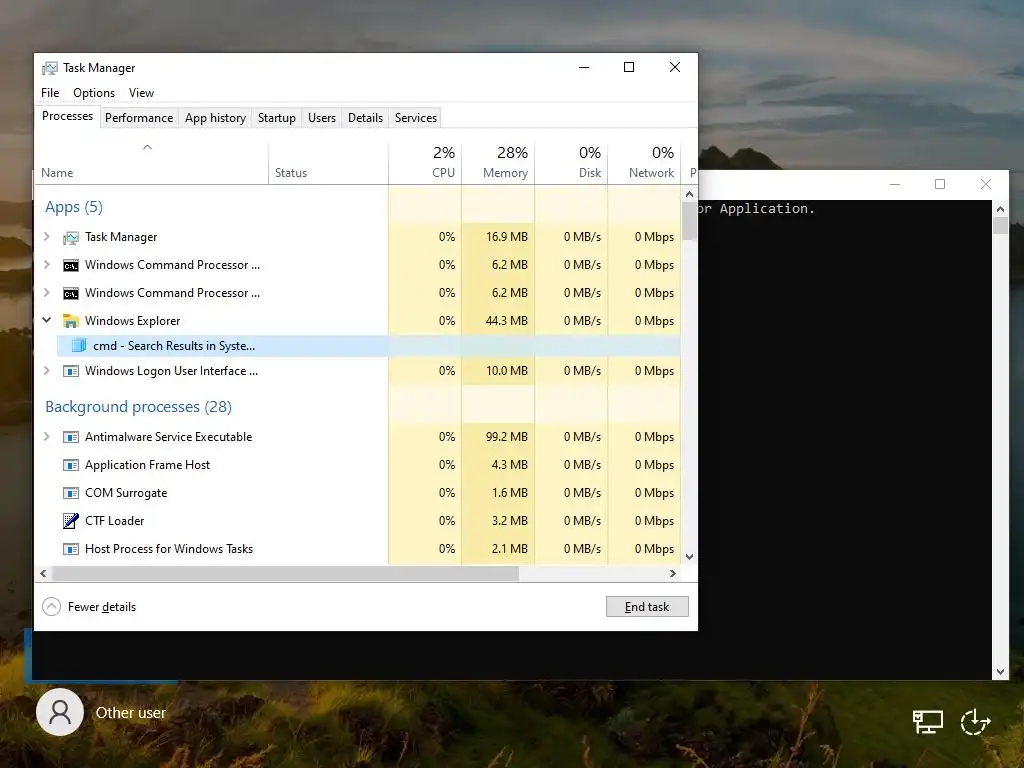Viewport: 1024px width, 768px height.
Task: Open the View menu
Action: [x=141, y=93]
